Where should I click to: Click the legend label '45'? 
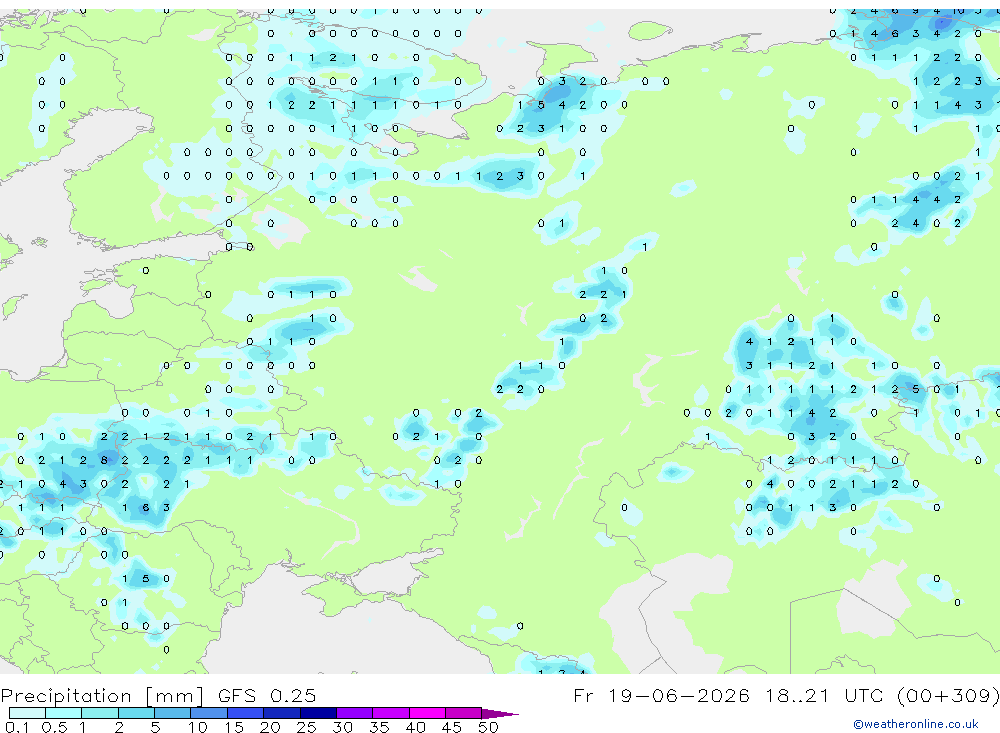coord(452,727)
